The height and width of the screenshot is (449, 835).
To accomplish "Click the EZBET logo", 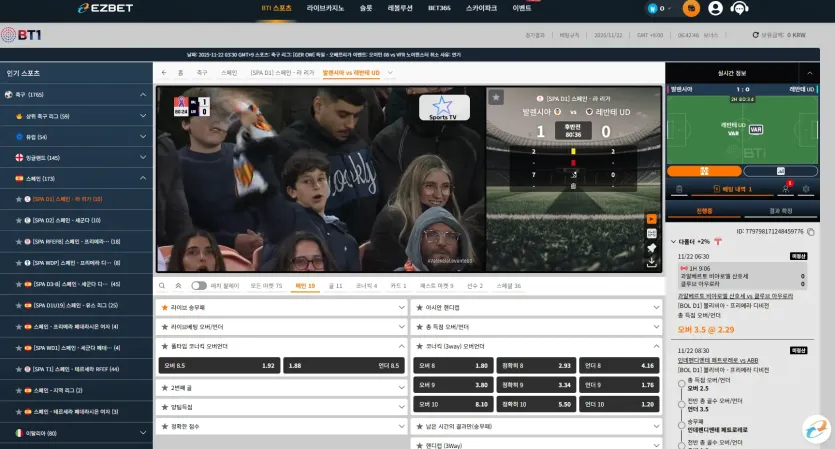I will (105, 8).
